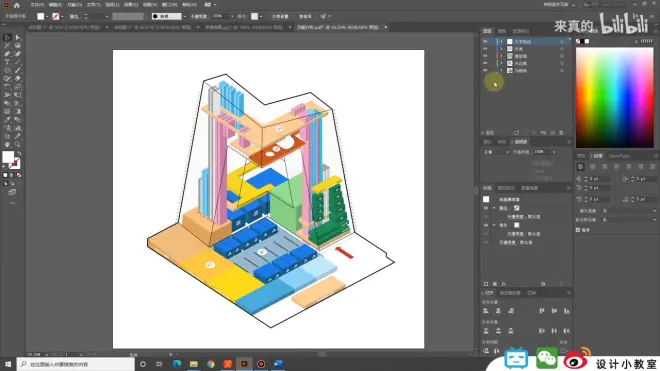Select the Gradient tool
660x371 pixels.
[x=18, y=112]
